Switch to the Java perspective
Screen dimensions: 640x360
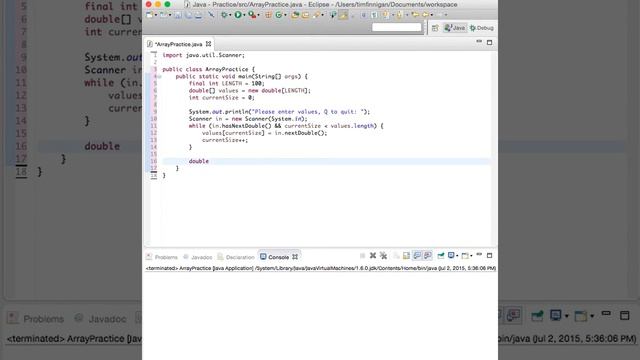(x=455, y=28)
